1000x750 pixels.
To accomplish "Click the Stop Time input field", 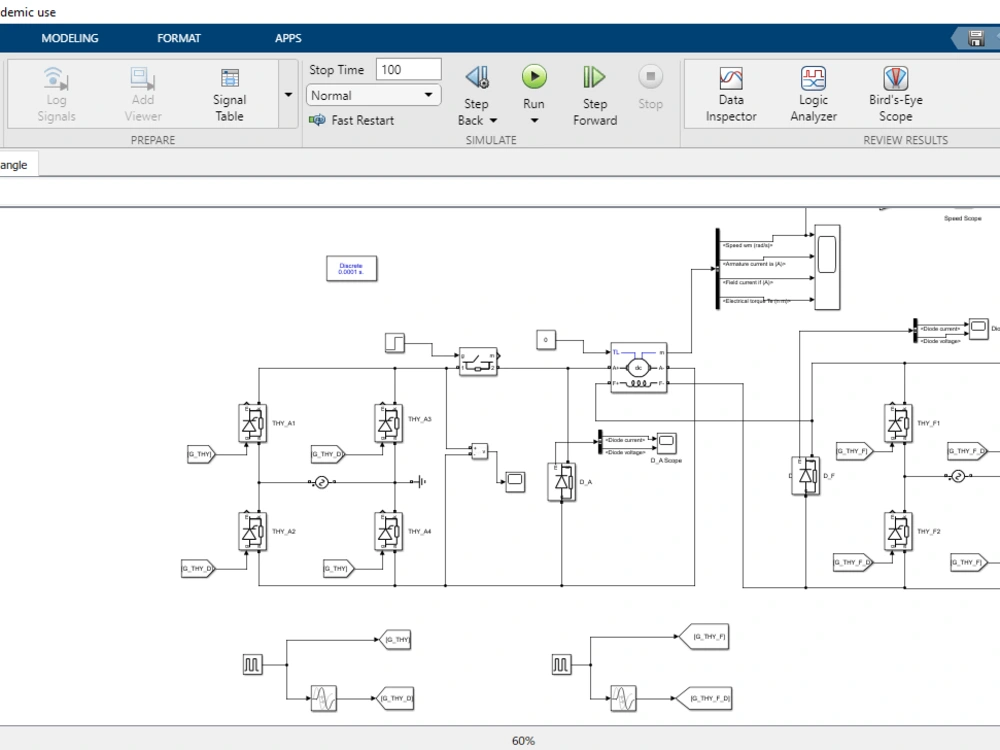I will 407,68.
